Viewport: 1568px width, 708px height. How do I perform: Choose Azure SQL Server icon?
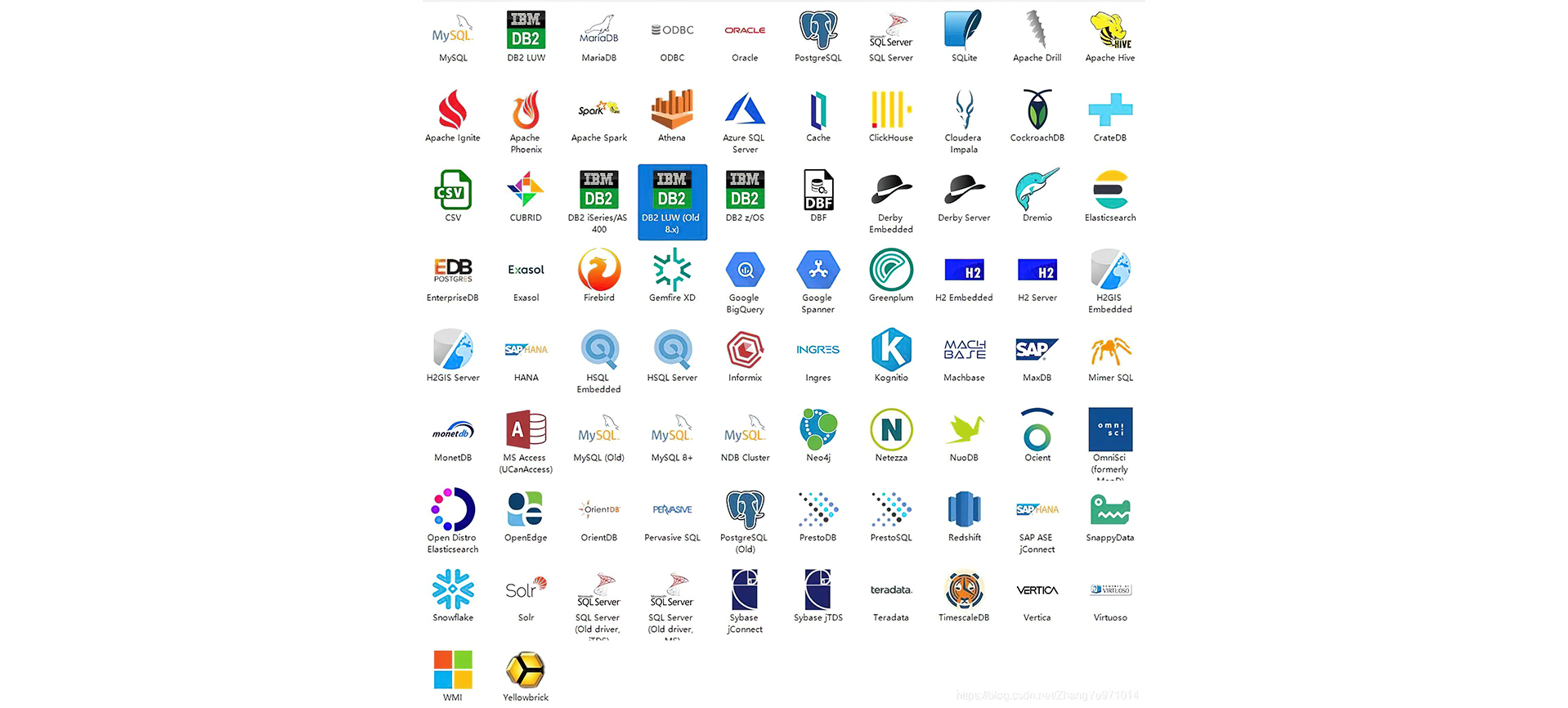tap(745, 110)
